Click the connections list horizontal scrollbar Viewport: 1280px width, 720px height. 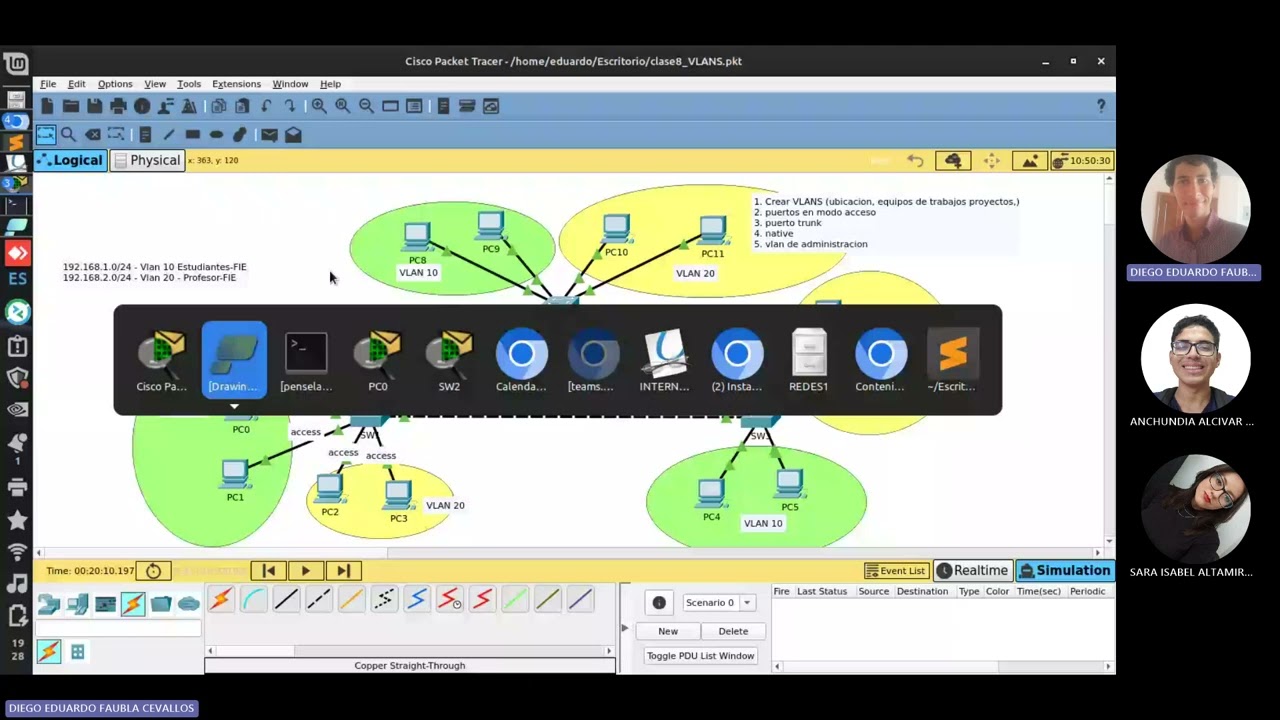[409, 651]
